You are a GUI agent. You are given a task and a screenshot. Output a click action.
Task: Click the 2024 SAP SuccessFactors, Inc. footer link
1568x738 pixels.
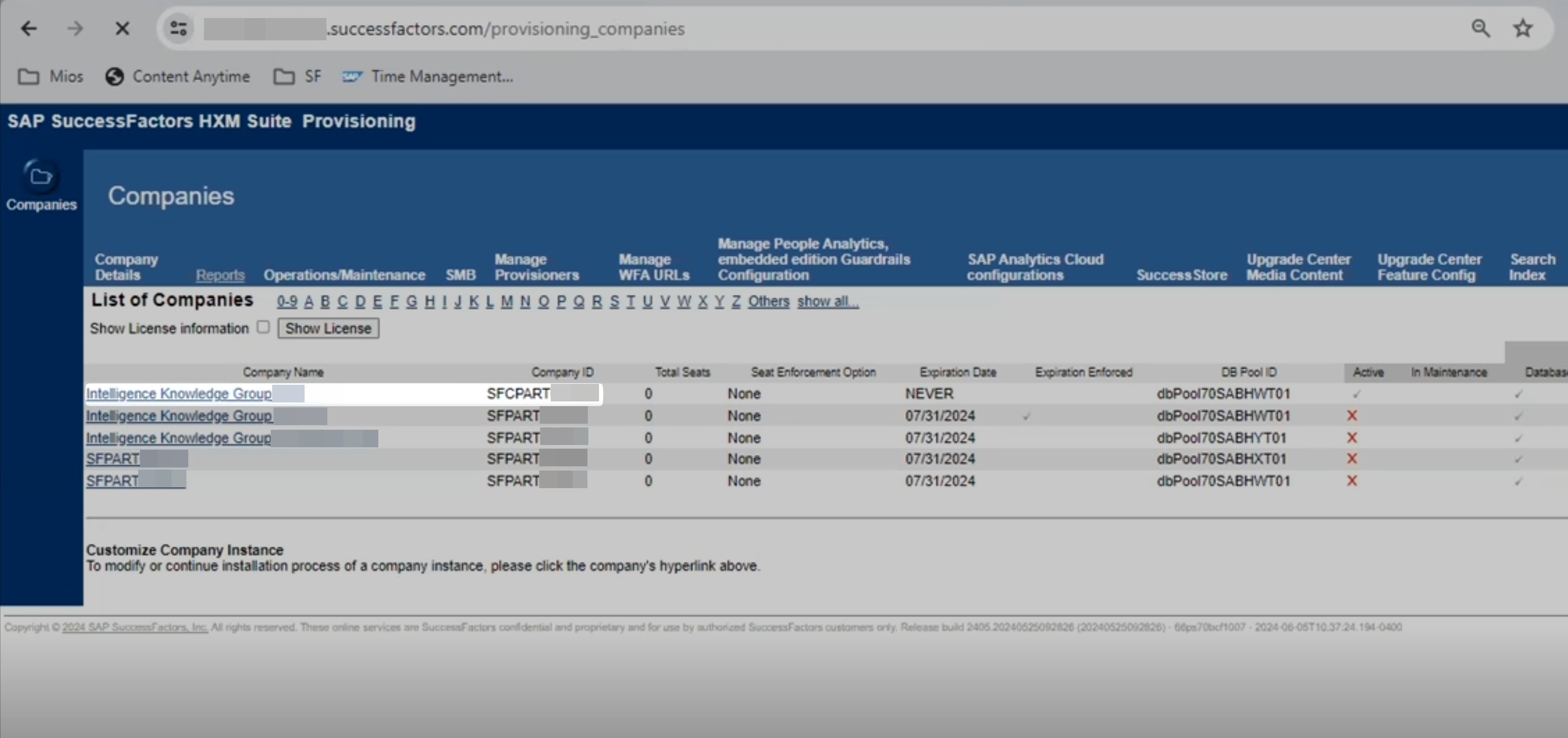(134, 627)
